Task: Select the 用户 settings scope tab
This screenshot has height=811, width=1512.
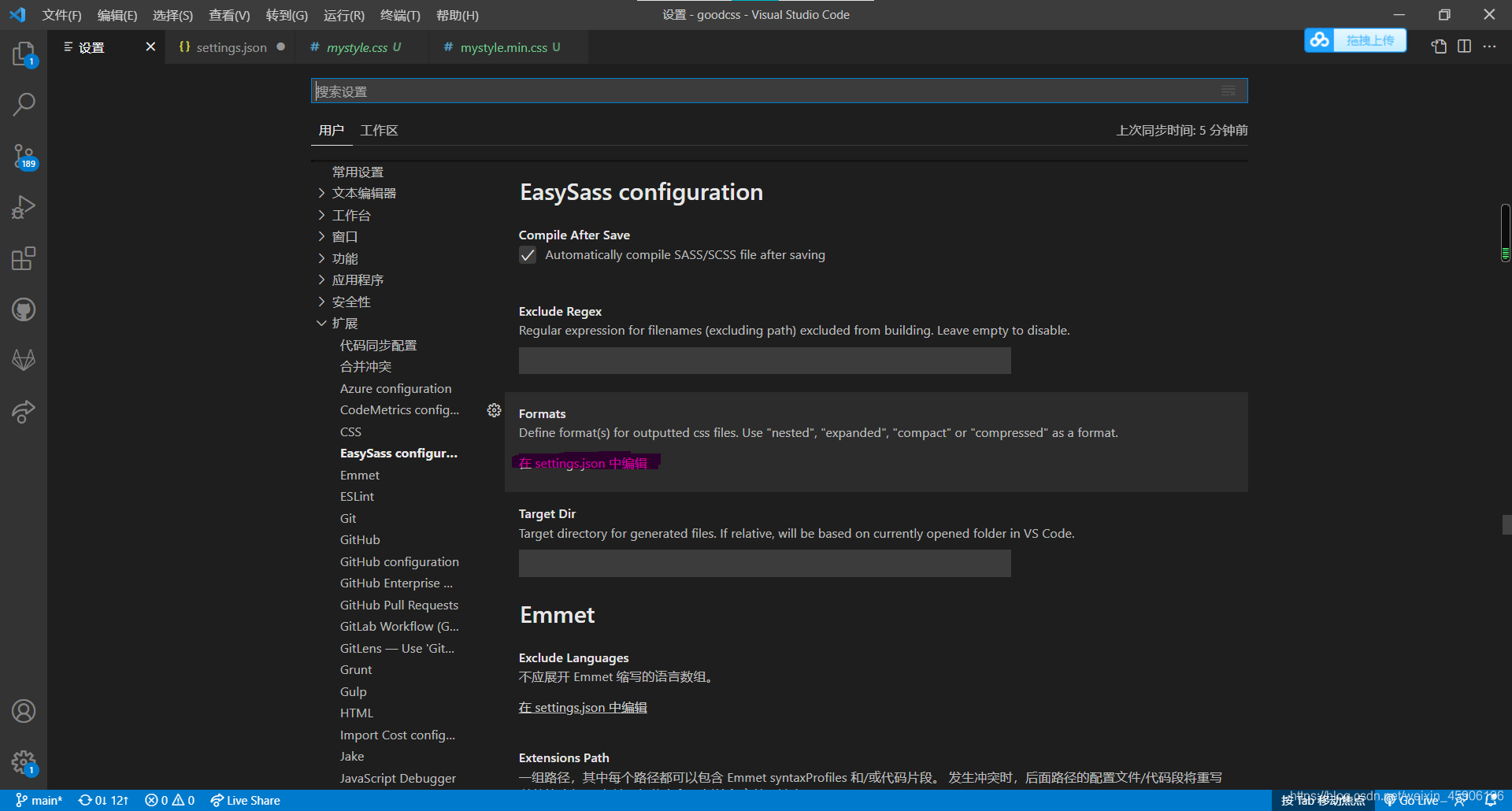Action: pyautogui.click(x=331, y=130)
